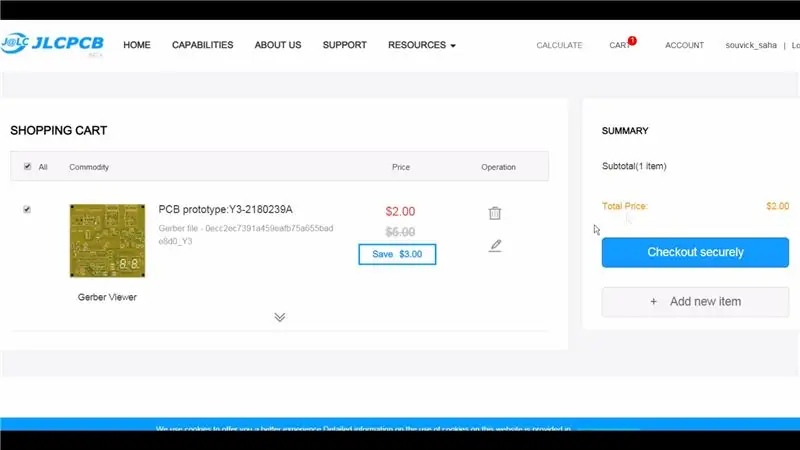Open the ACCOUNT menu
The image size is (800, 450).
point(684,45)
